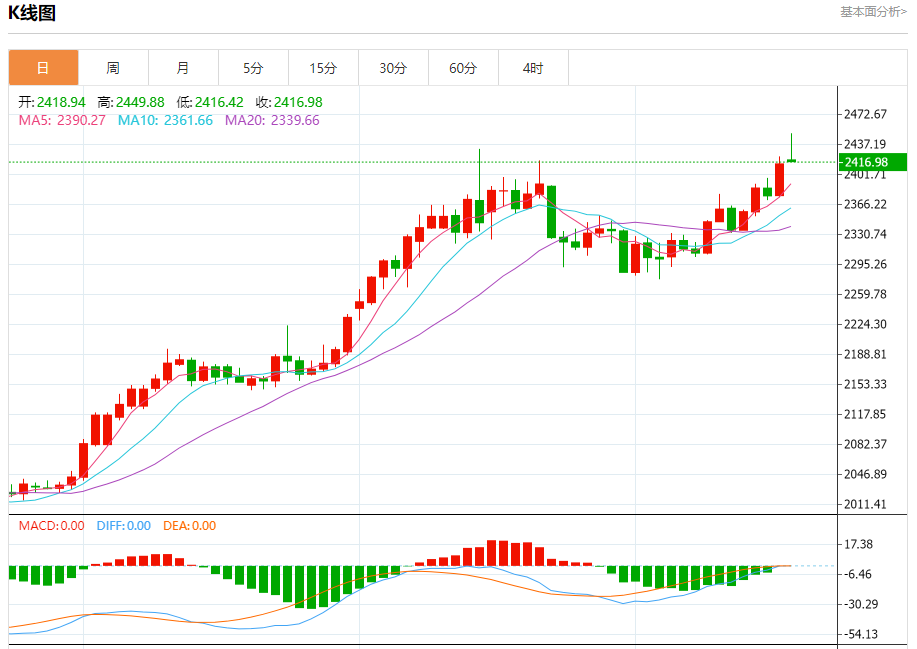The width and height of the screenshot is (917, 649).
Task: Click the green 2416.98 current price tag
Action: pos(873,162)
